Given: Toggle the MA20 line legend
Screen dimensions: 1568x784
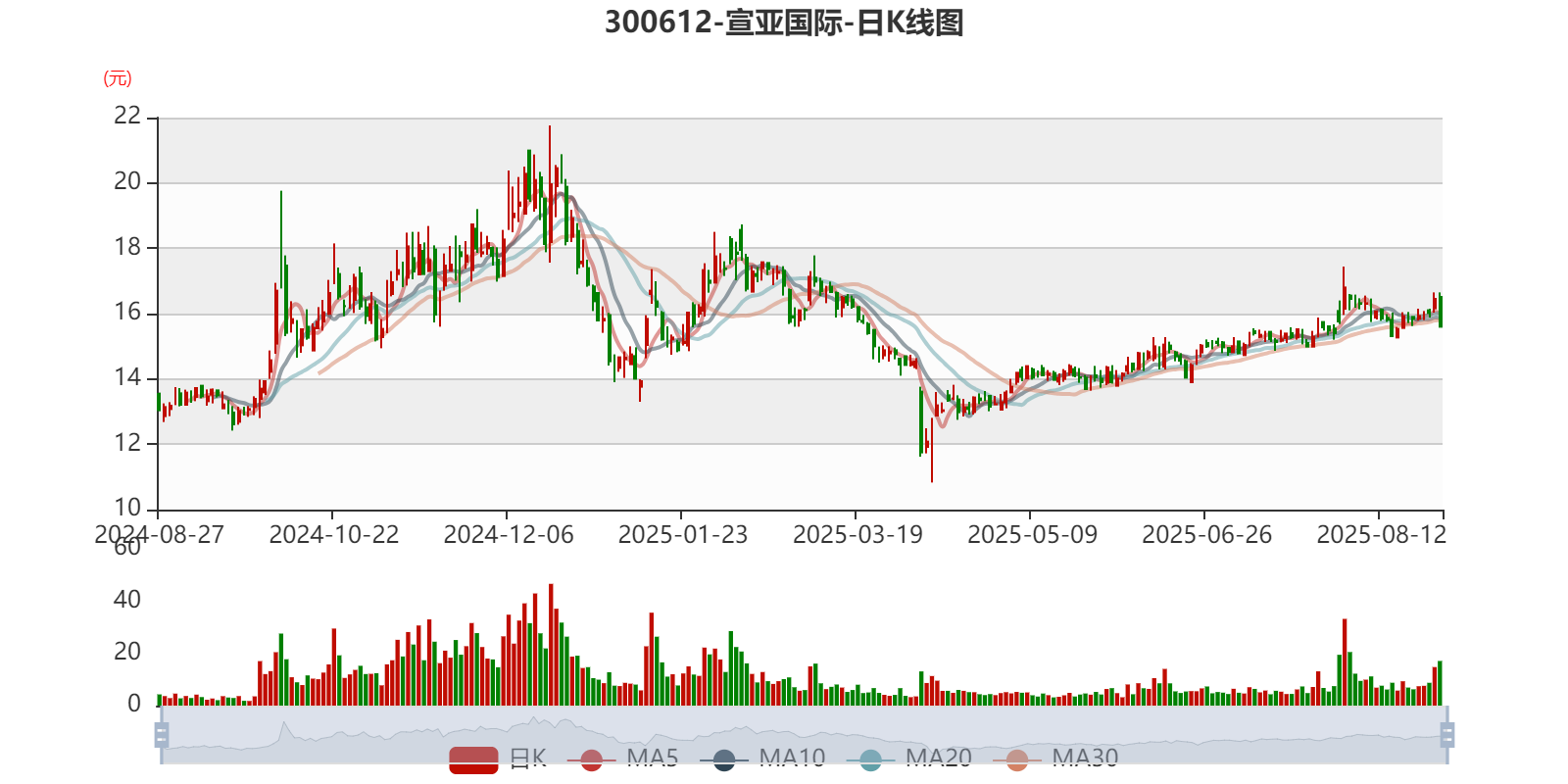Looking at the screenshot, I should tap(909, 759).
